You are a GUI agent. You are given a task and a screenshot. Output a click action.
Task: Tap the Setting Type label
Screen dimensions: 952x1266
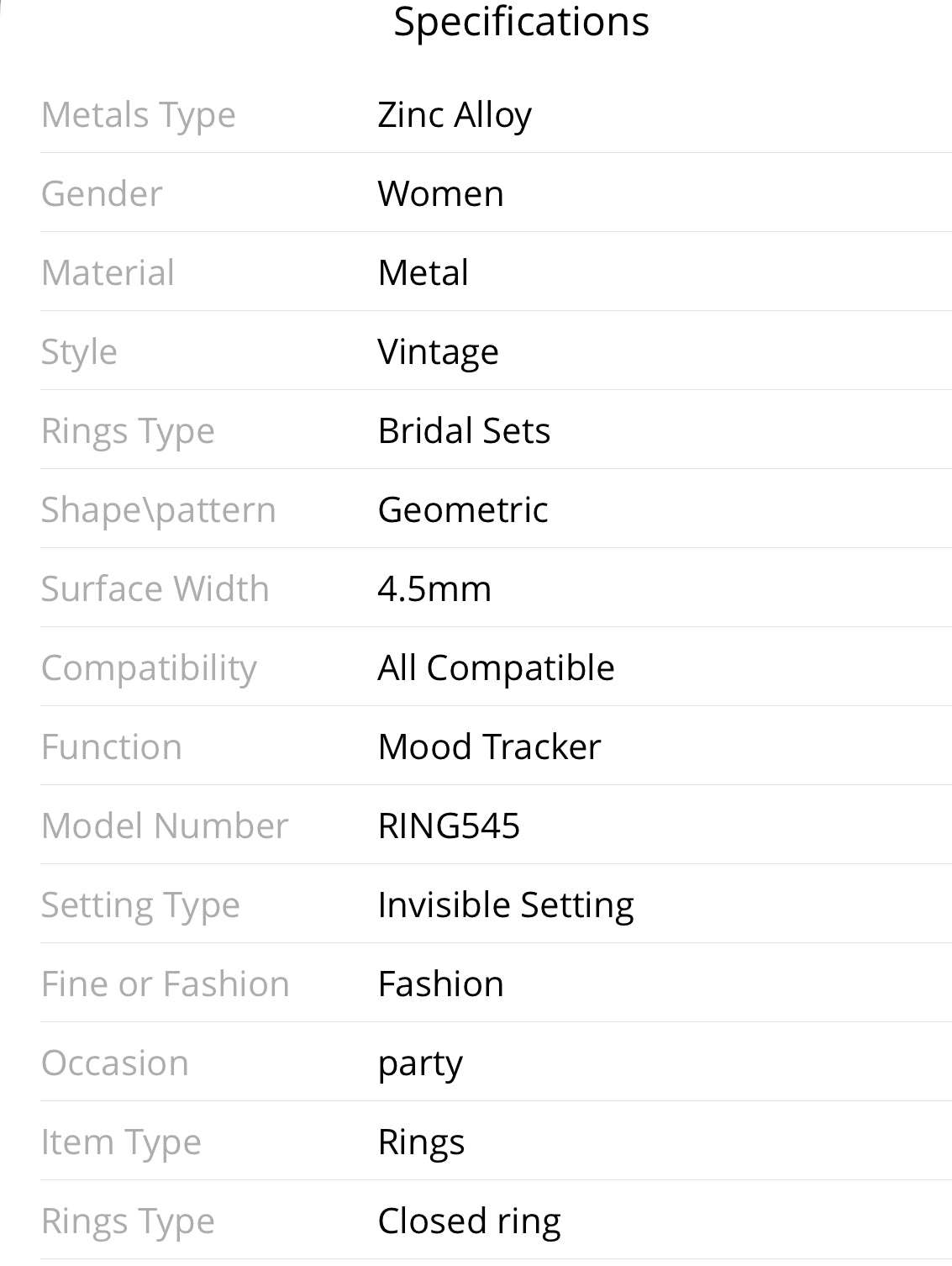140,905
